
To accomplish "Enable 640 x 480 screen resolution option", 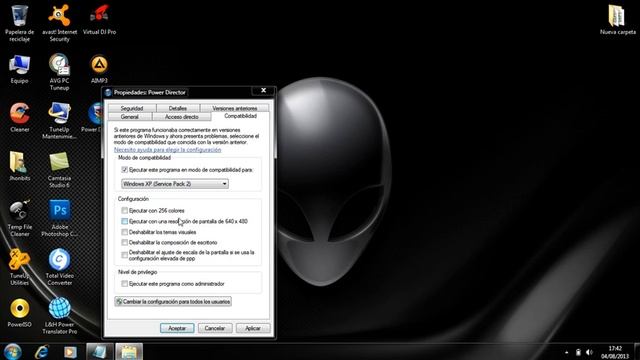I will [124, 221].
